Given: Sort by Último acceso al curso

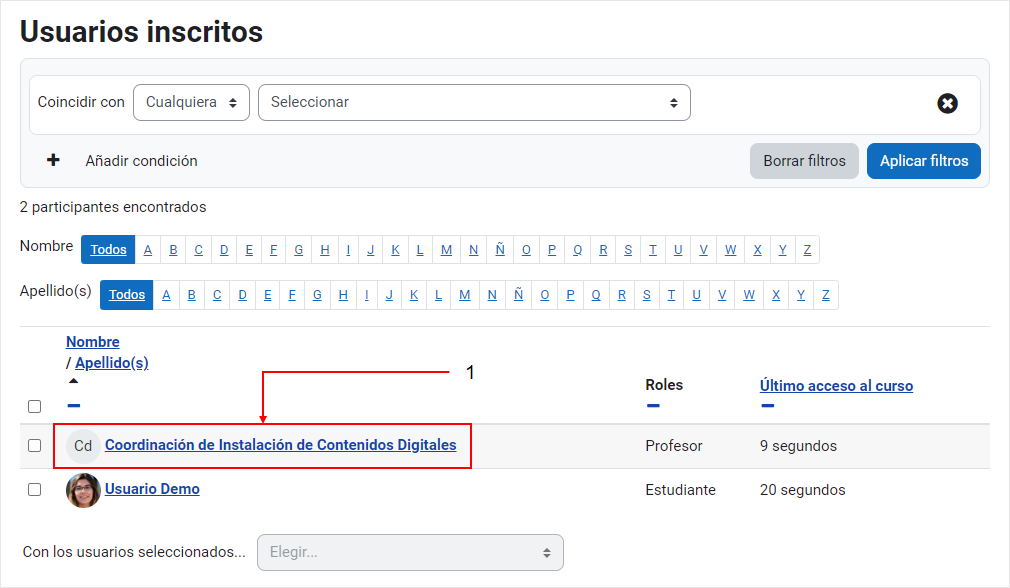Looking at the screenshot, I should (x=836, y=386).
